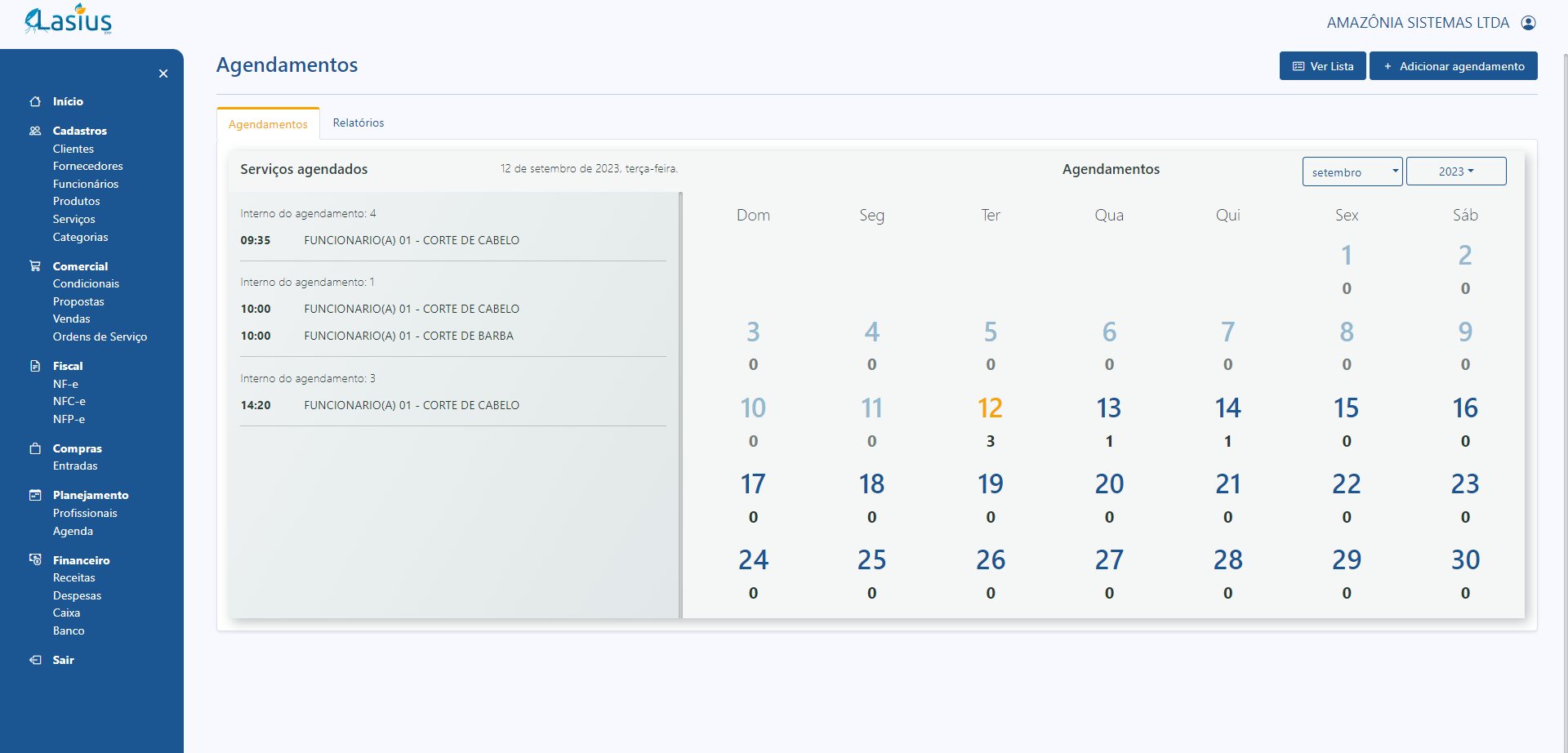Click the Financeiro money icon
This screenshot has width=1568, height=753.
pos(35,559)
